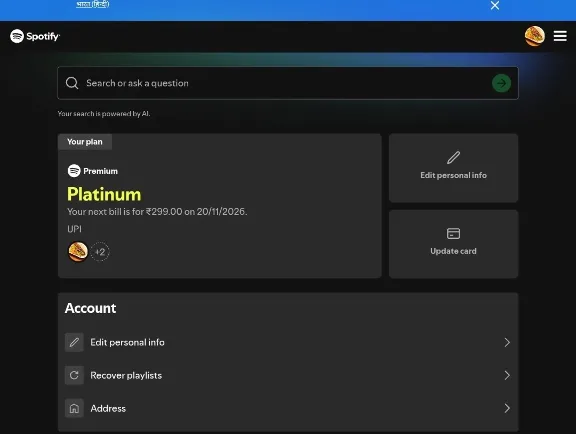
Task: Submit search with green arrow button
Action: (x=501, y=83)
